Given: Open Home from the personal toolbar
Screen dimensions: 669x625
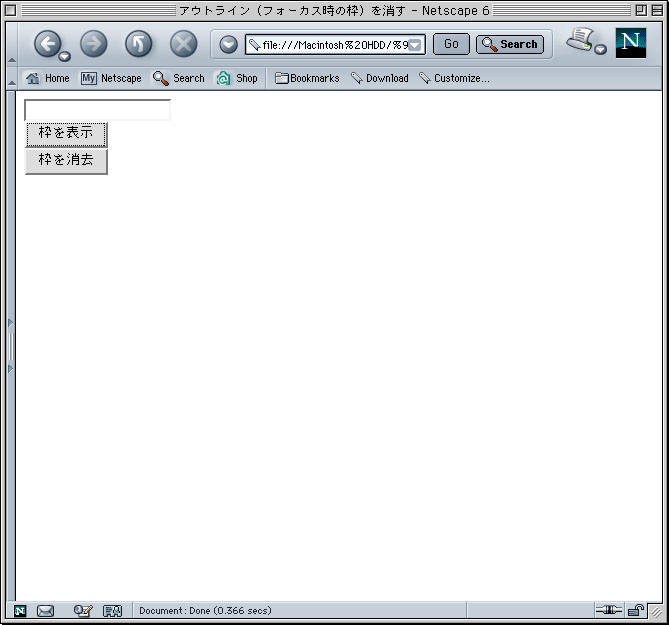Looking at the screenshot, I should coord(47,78).
